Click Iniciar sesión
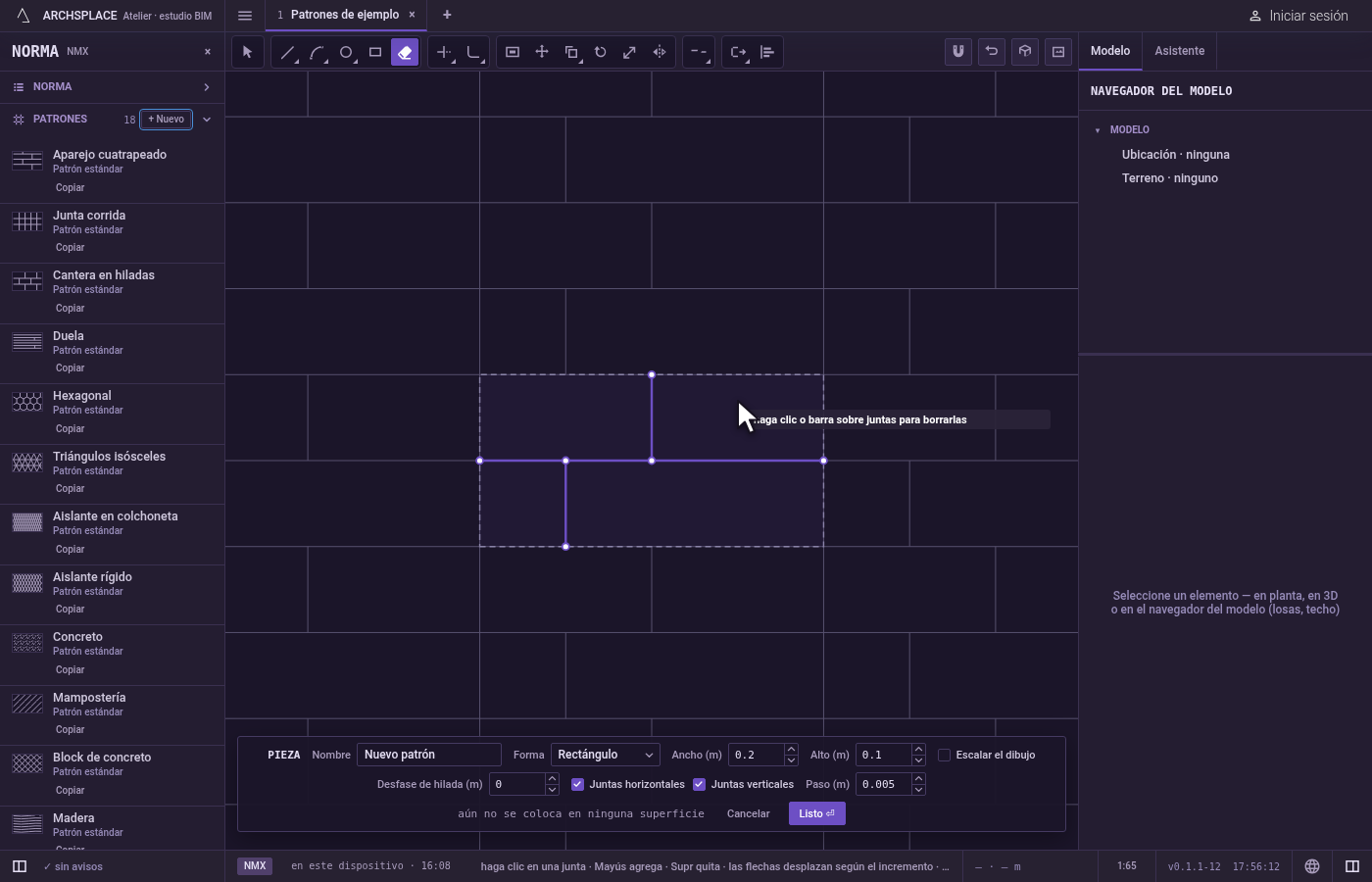1372x882 pixels. point(1298,16)
